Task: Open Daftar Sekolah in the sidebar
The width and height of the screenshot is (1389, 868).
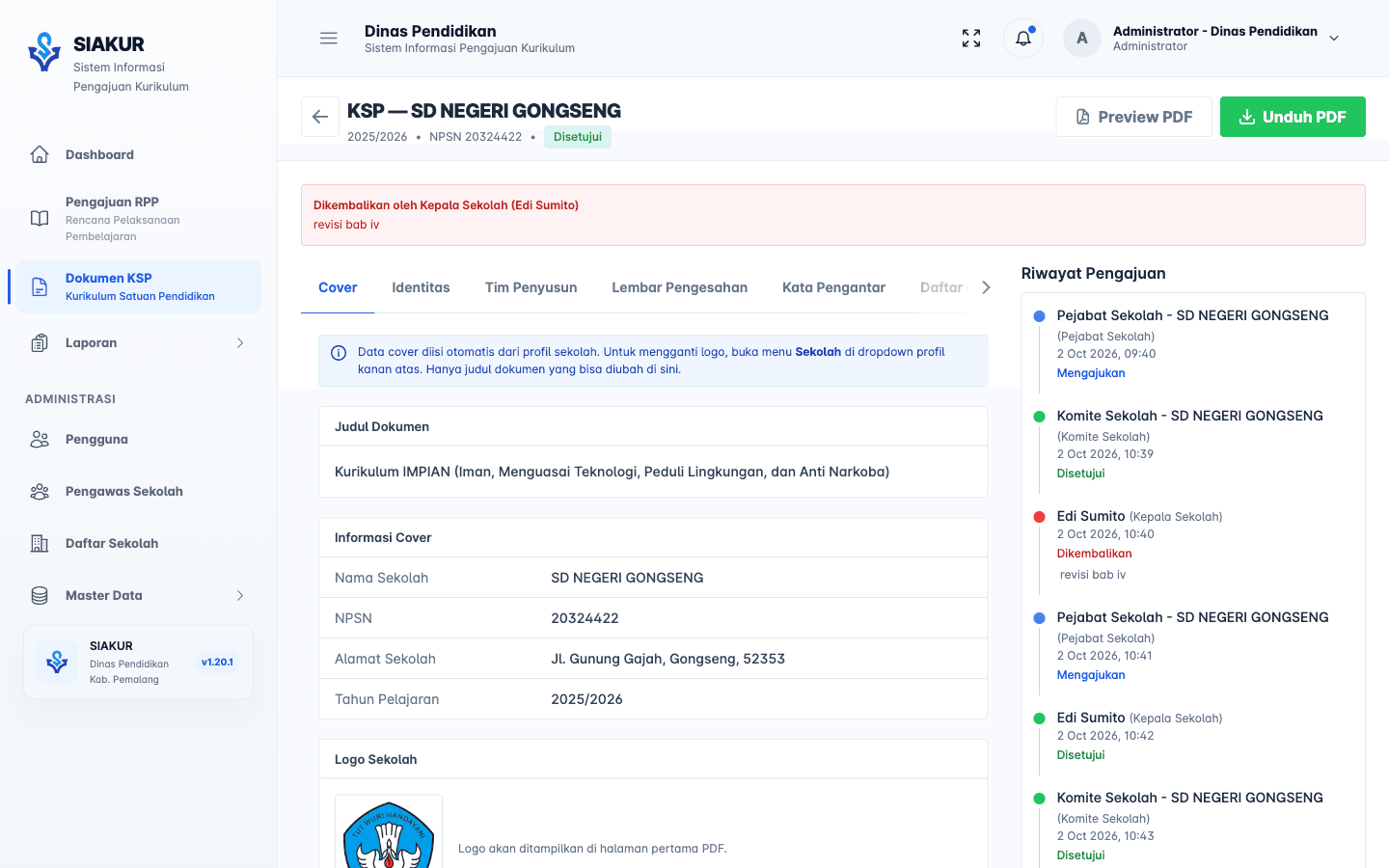Action: [x=138, y=543]
